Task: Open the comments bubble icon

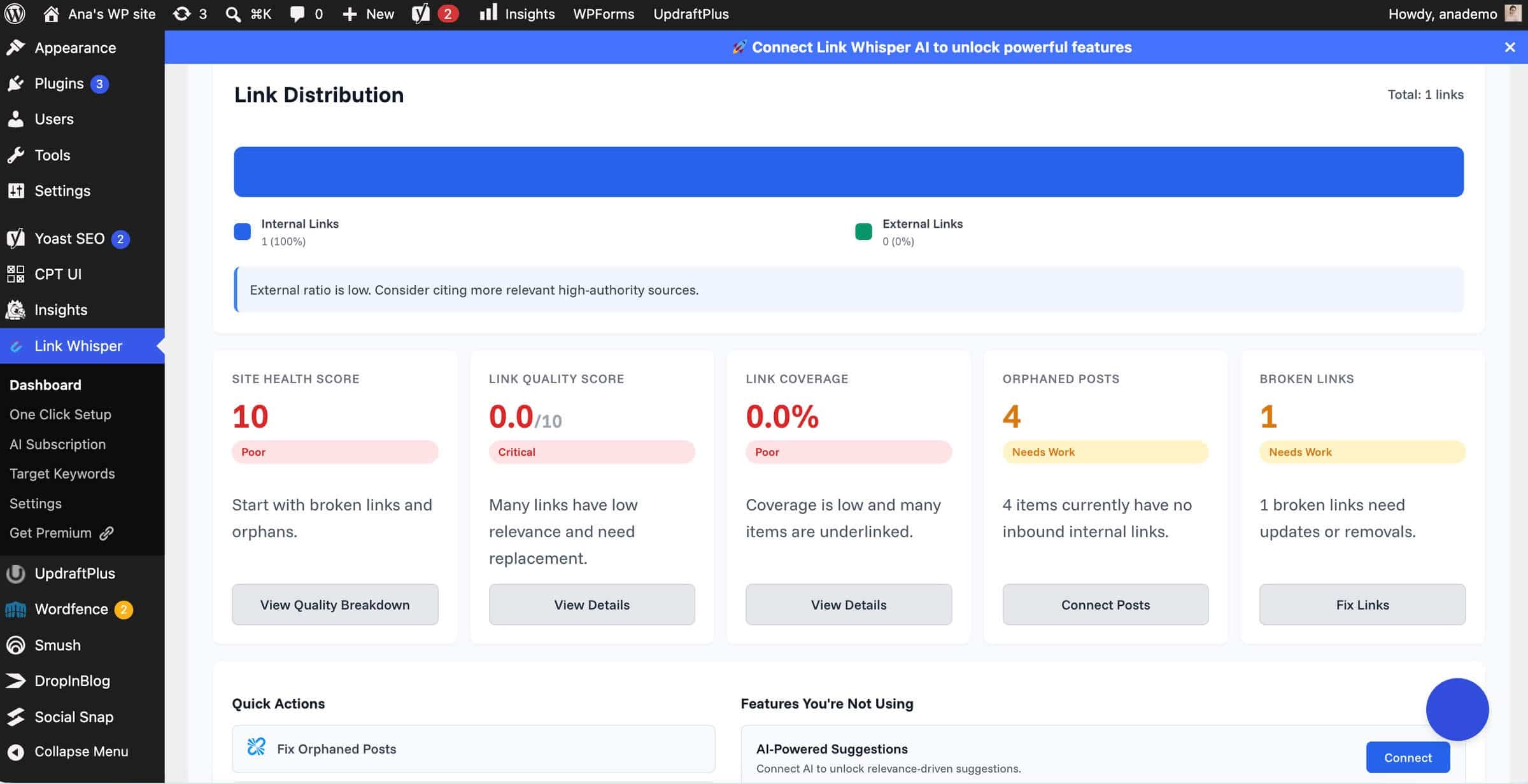Action: coord(297,14)
